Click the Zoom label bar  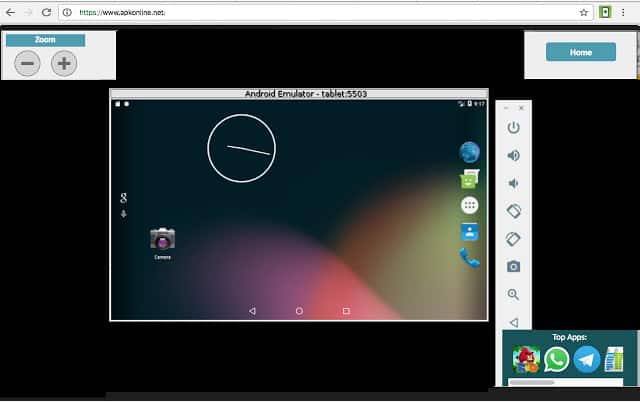point(45,40)
